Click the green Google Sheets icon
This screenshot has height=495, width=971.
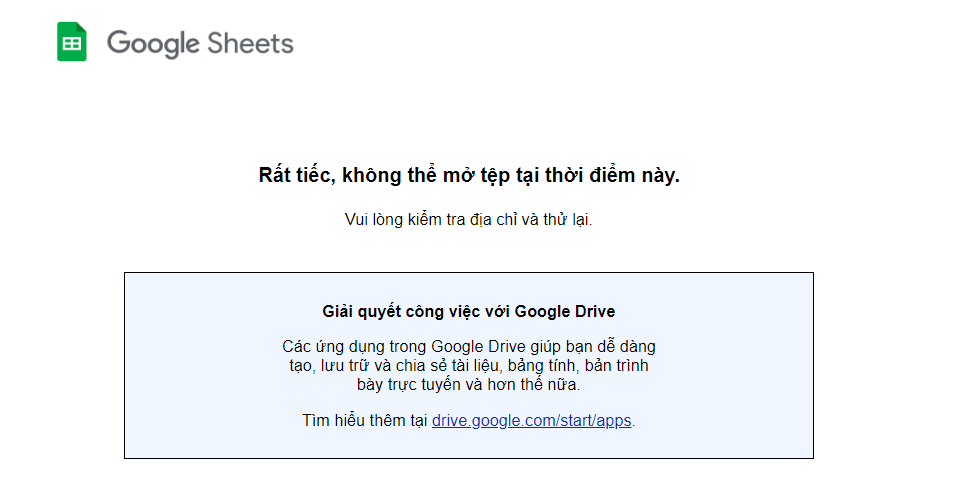pyautogui.click(x=71, y=43)
